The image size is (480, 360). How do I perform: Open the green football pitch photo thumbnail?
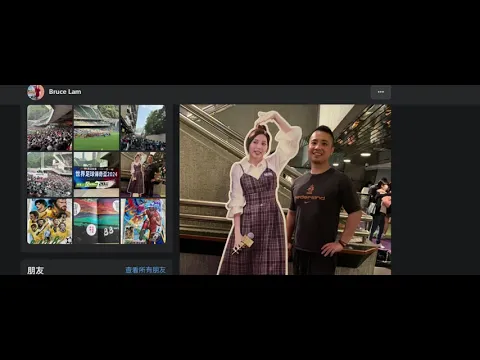click(96, 128)
